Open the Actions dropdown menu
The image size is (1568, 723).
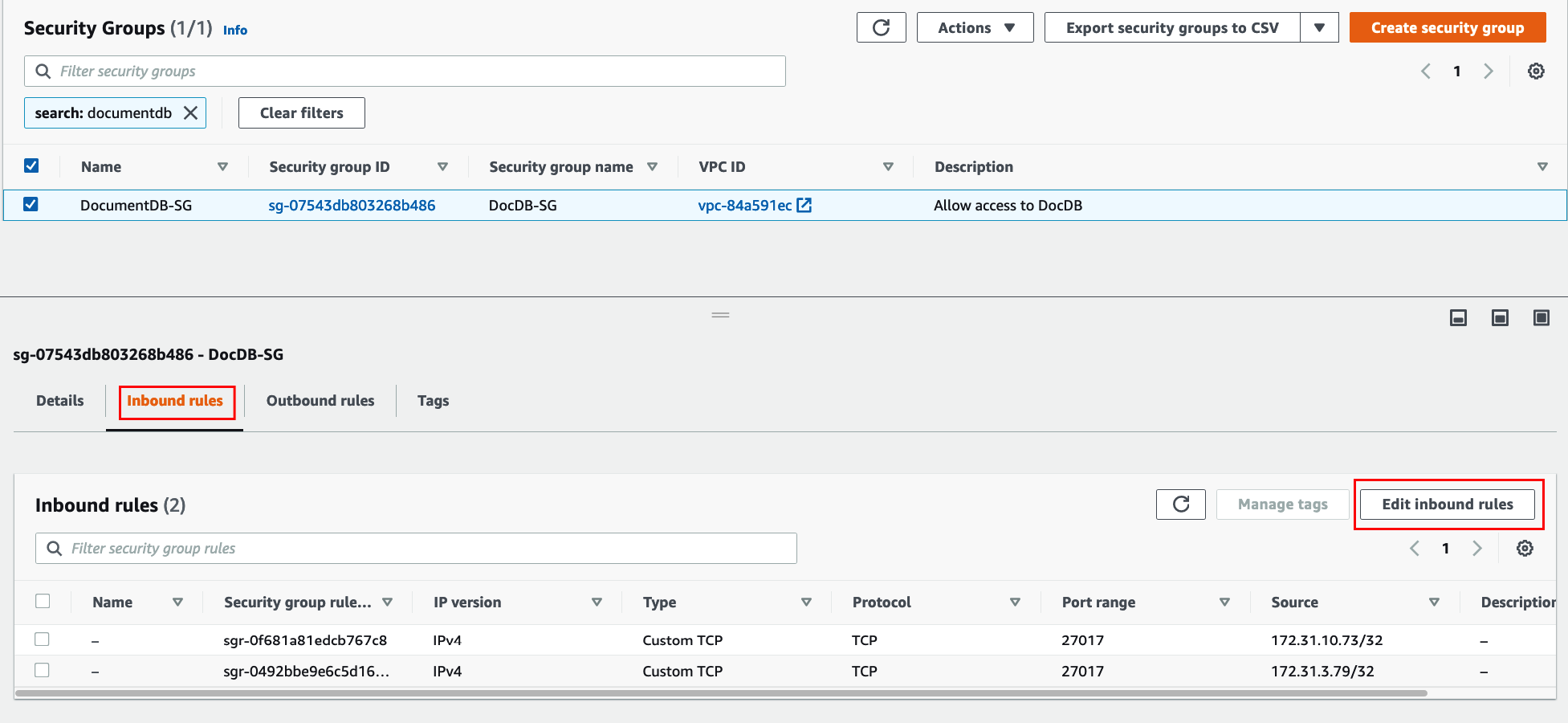975,28
